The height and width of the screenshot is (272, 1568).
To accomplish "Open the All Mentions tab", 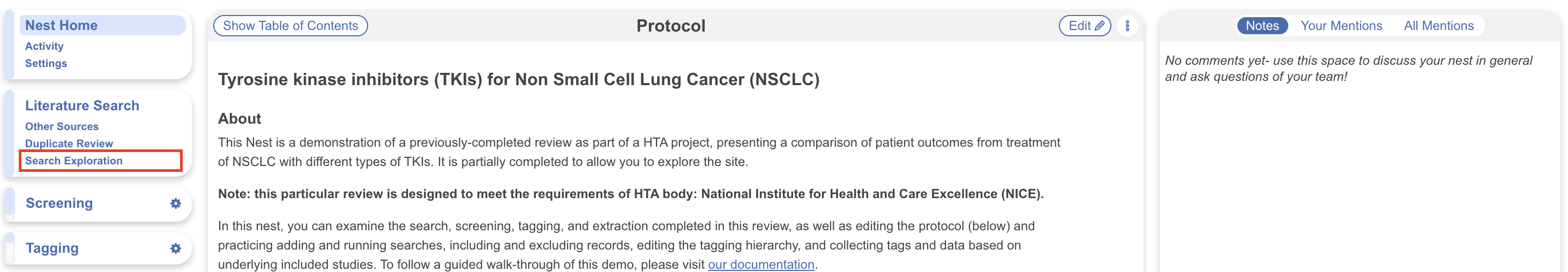I will (x=1438, y=26).
